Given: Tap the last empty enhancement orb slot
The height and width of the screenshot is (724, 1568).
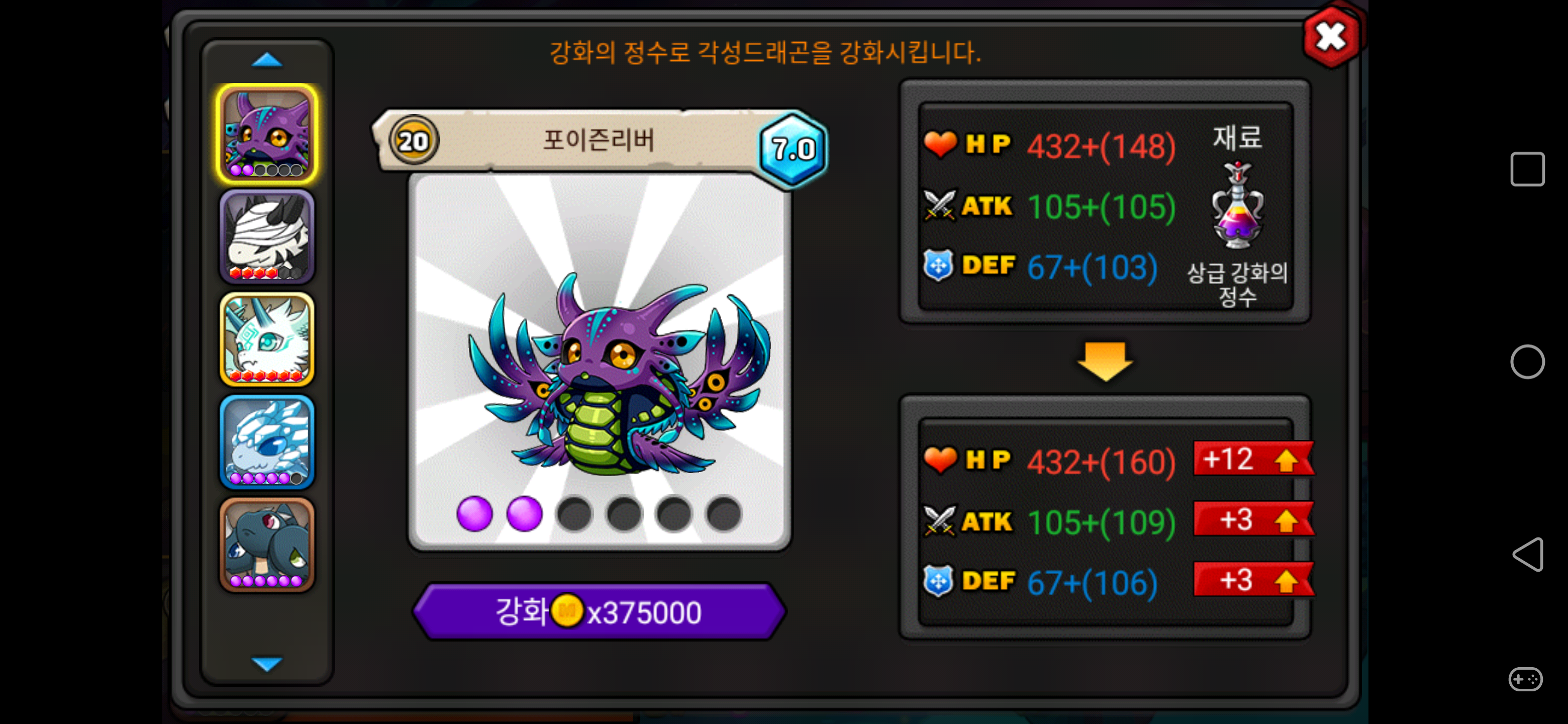Looking at the screenshot, I should click(724, 514).
